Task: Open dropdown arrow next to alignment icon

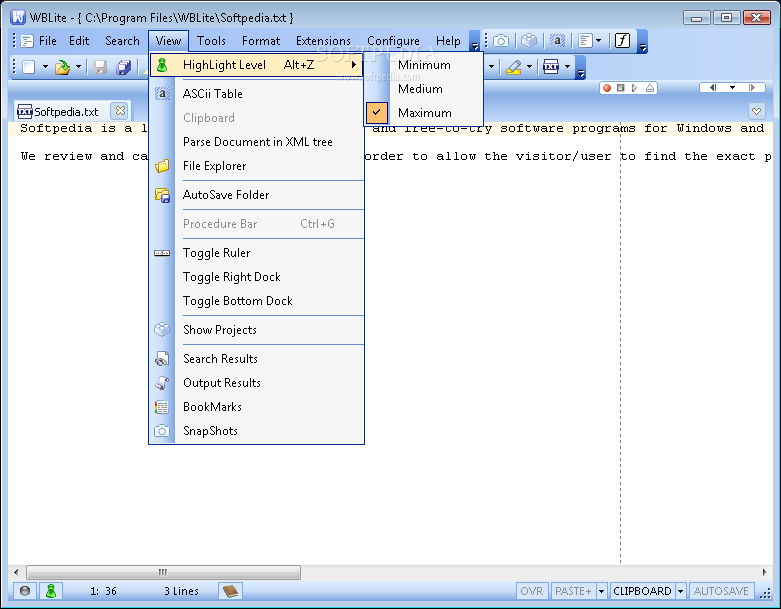Action: pos(599,41)
